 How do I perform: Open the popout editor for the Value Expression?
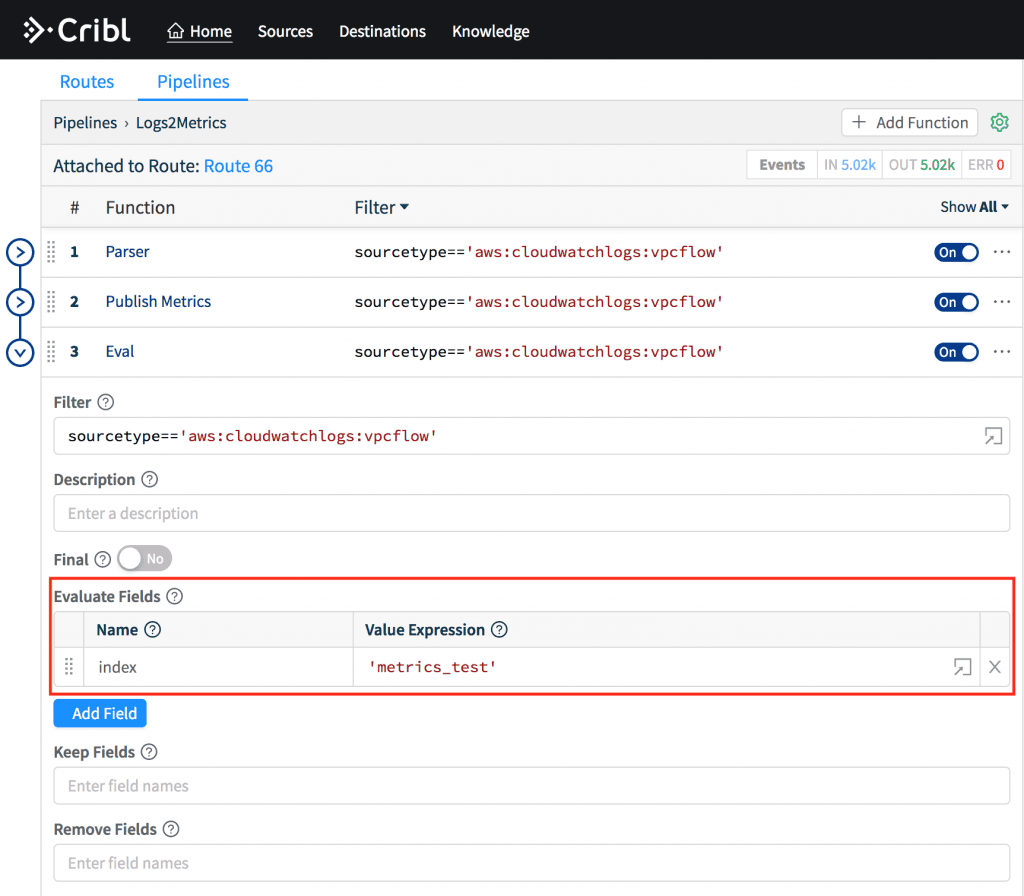pos(962,666)
